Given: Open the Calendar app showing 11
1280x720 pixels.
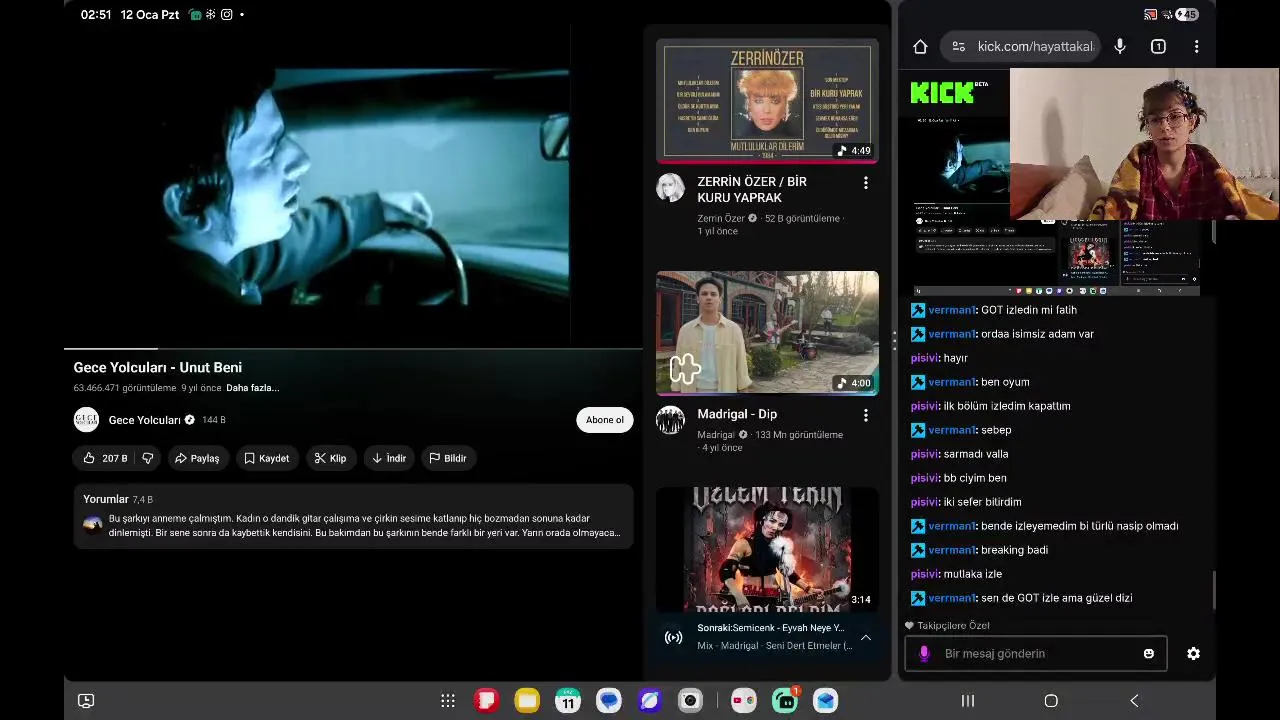Looking at the screenshot, I should pyautogui.click(x=568, y=701).
